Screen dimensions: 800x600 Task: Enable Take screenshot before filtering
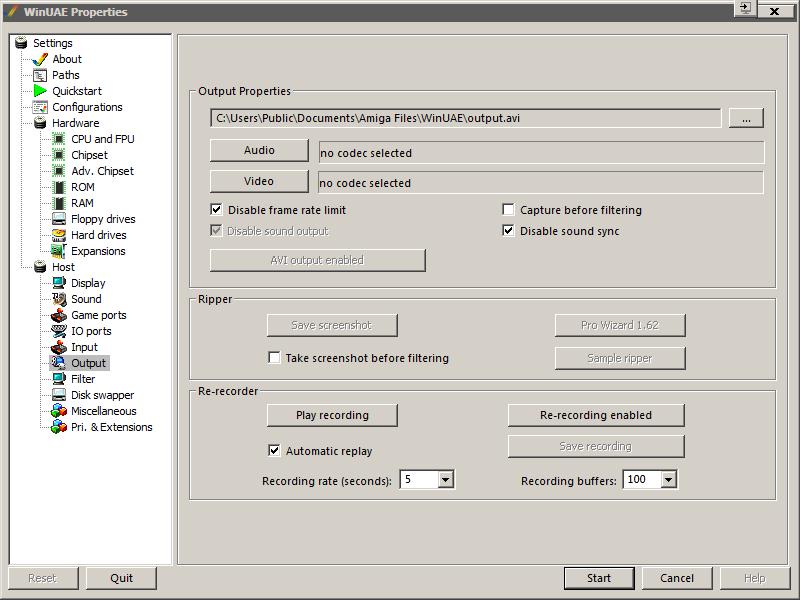tap(274, 358)
